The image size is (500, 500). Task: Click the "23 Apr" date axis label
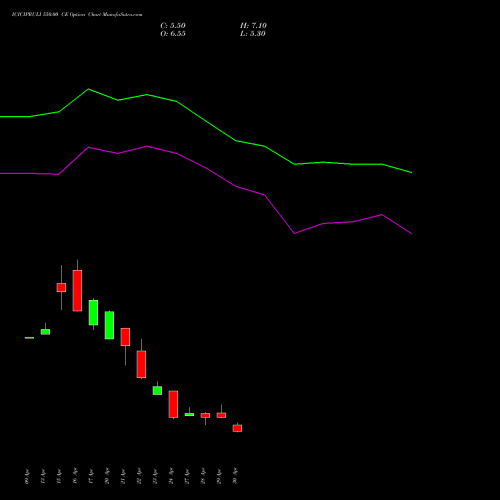pos(155,477)
